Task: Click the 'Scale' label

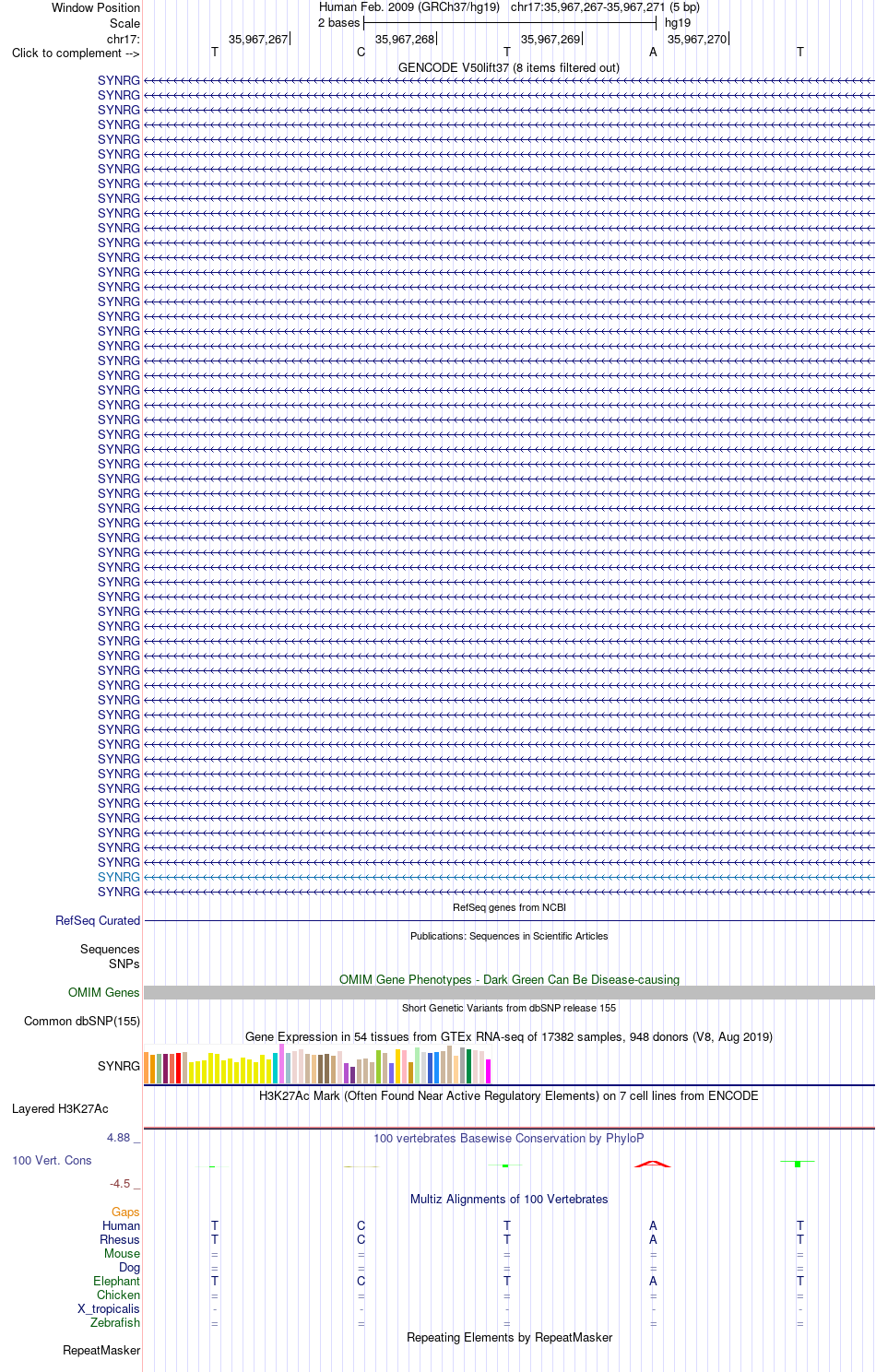Action: [124, 23]
